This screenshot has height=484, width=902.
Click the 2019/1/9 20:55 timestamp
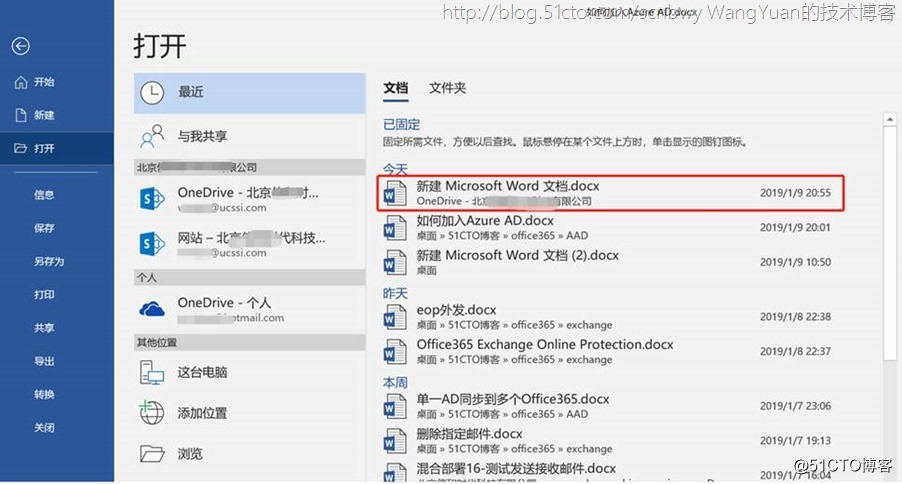click(795, 193)
